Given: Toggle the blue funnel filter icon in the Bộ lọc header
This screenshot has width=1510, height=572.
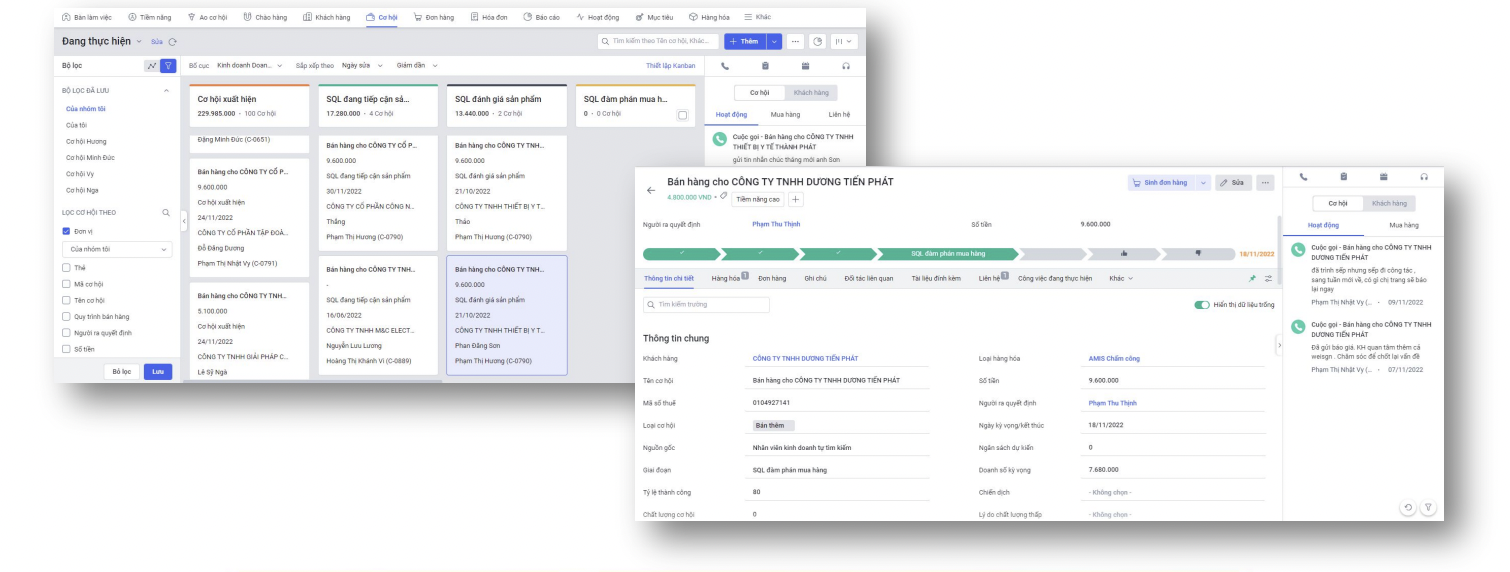Looking at the screenshot, I should coord(168,66).
